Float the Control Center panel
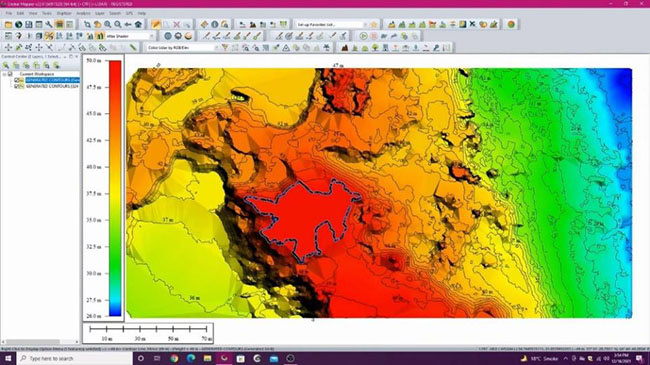Screen dimensions: 650x365 click(71, 56)
